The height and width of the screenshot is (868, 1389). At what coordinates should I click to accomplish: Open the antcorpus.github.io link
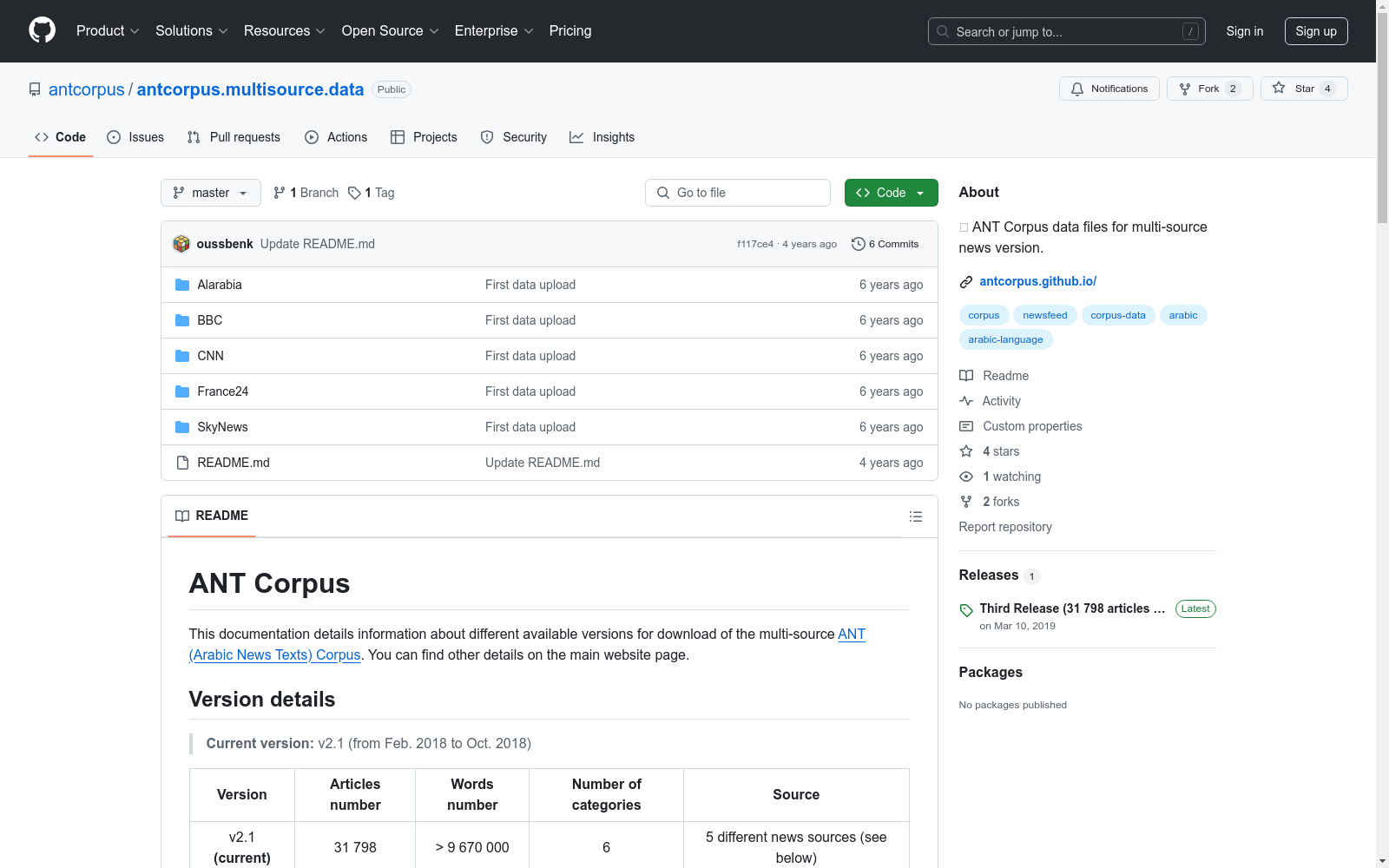point(1037,281)
